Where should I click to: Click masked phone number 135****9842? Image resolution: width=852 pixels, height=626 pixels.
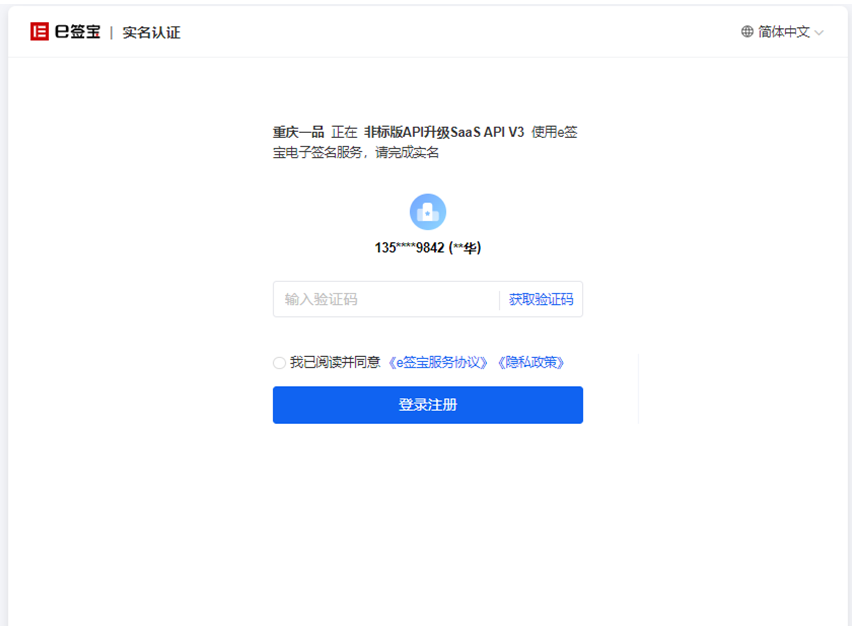(410, 248)
